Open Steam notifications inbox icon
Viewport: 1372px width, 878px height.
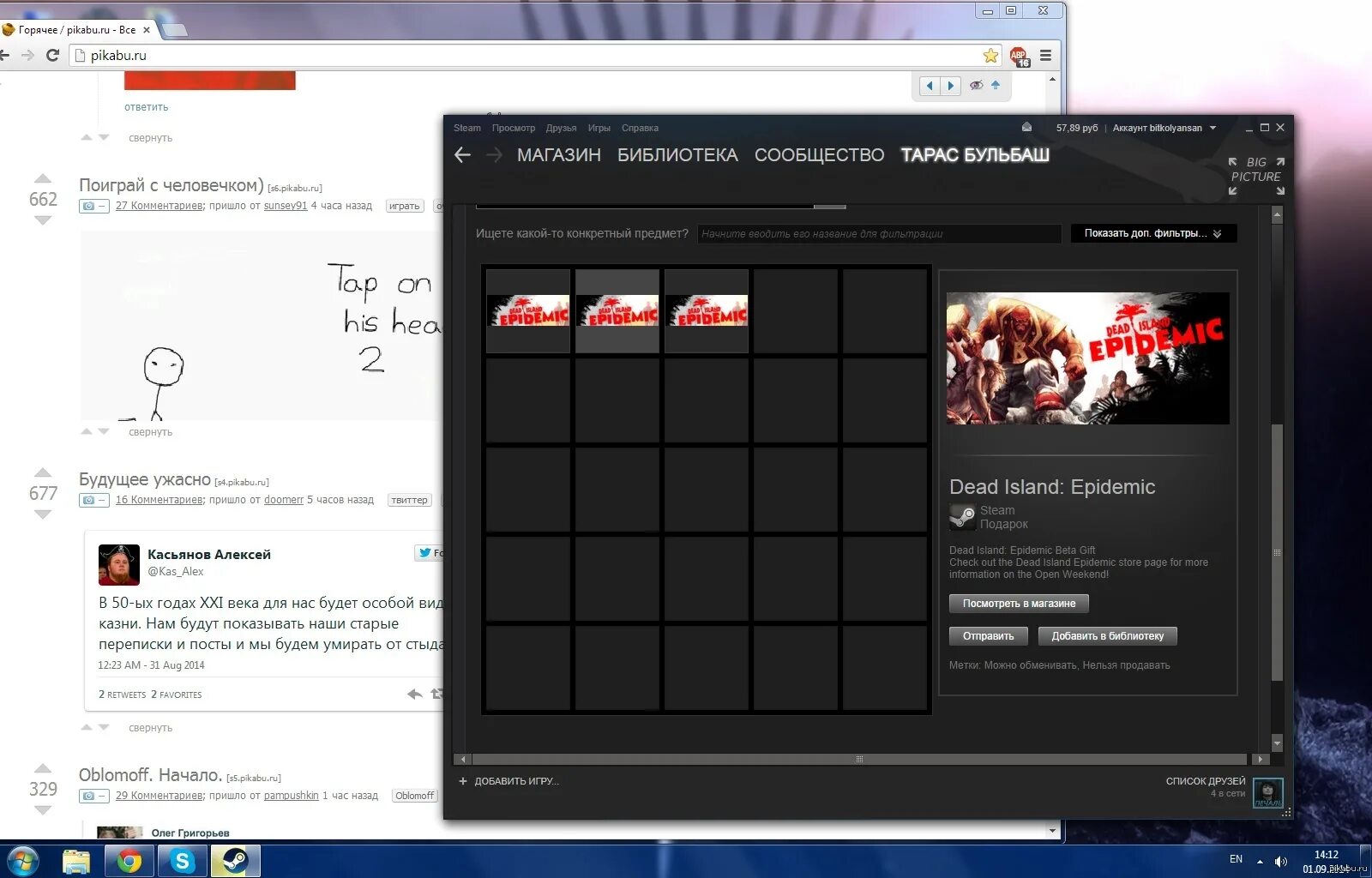(1026, 128)
